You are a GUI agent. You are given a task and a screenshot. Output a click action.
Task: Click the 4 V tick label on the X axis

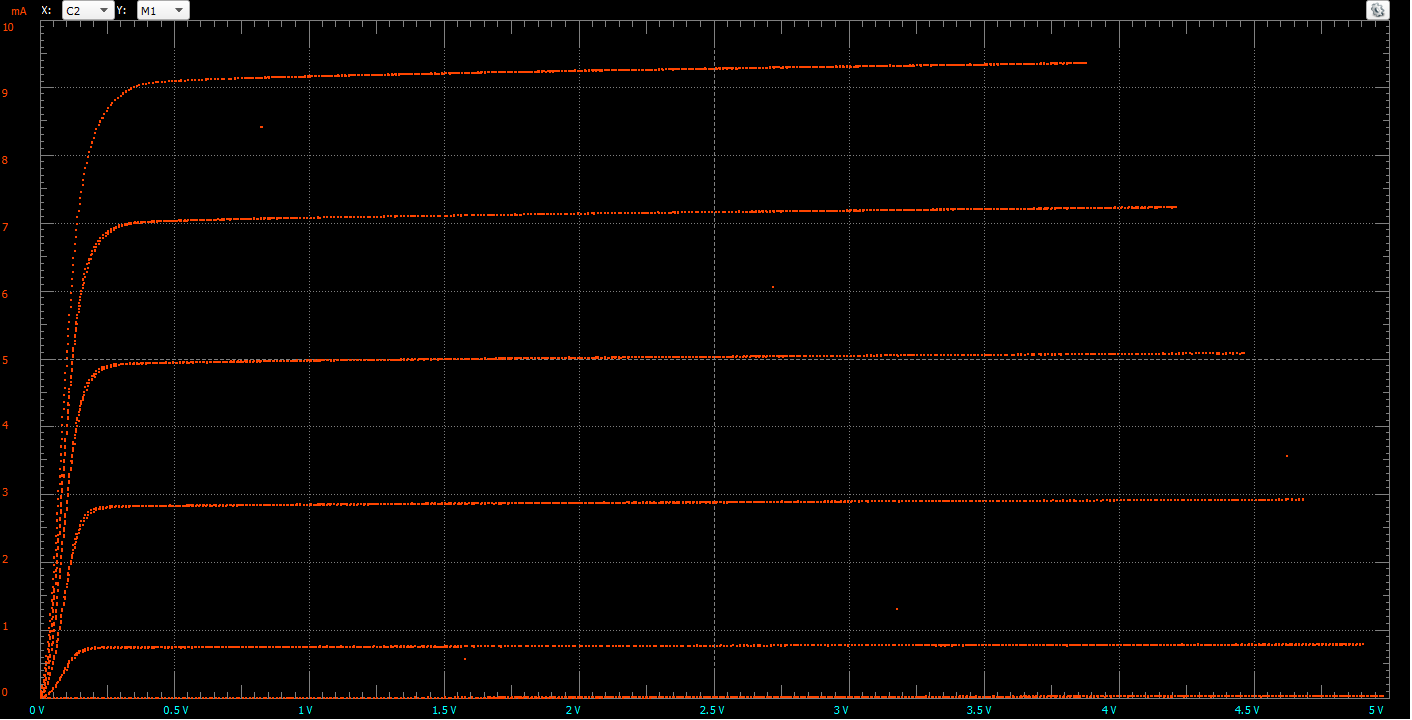tap(1109, 710)
